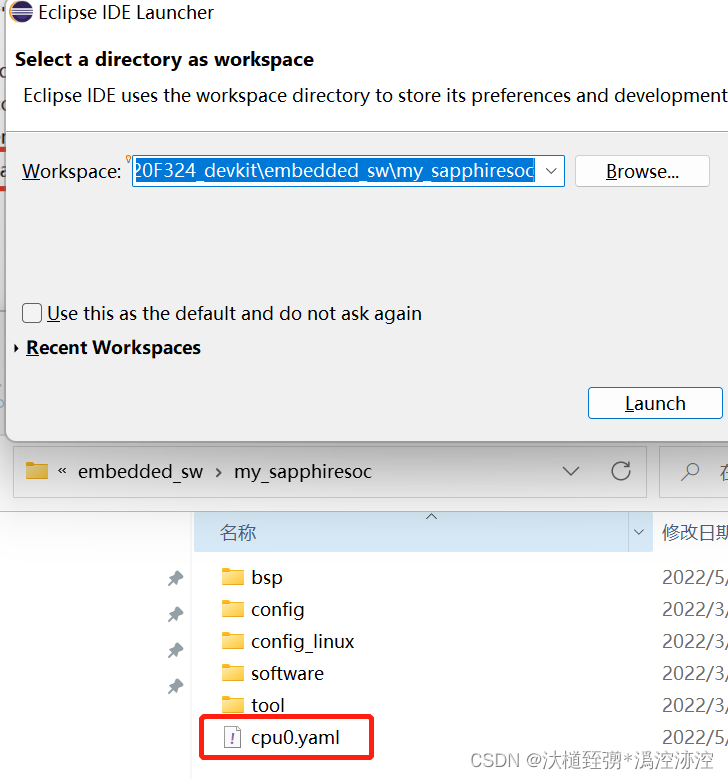Select 'my_sapphiresoc' breadcrumb in address bar
This screenshot has width=728, height=779.
coord(303,471)
